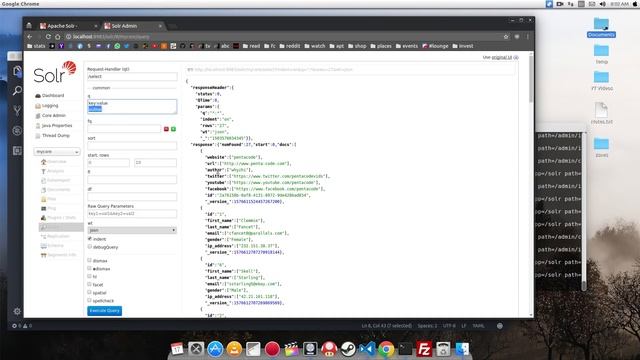The width and height of the screenshot is (640, 360).
Task: Open the red record app in dock
Action: [x=272, y=349]
